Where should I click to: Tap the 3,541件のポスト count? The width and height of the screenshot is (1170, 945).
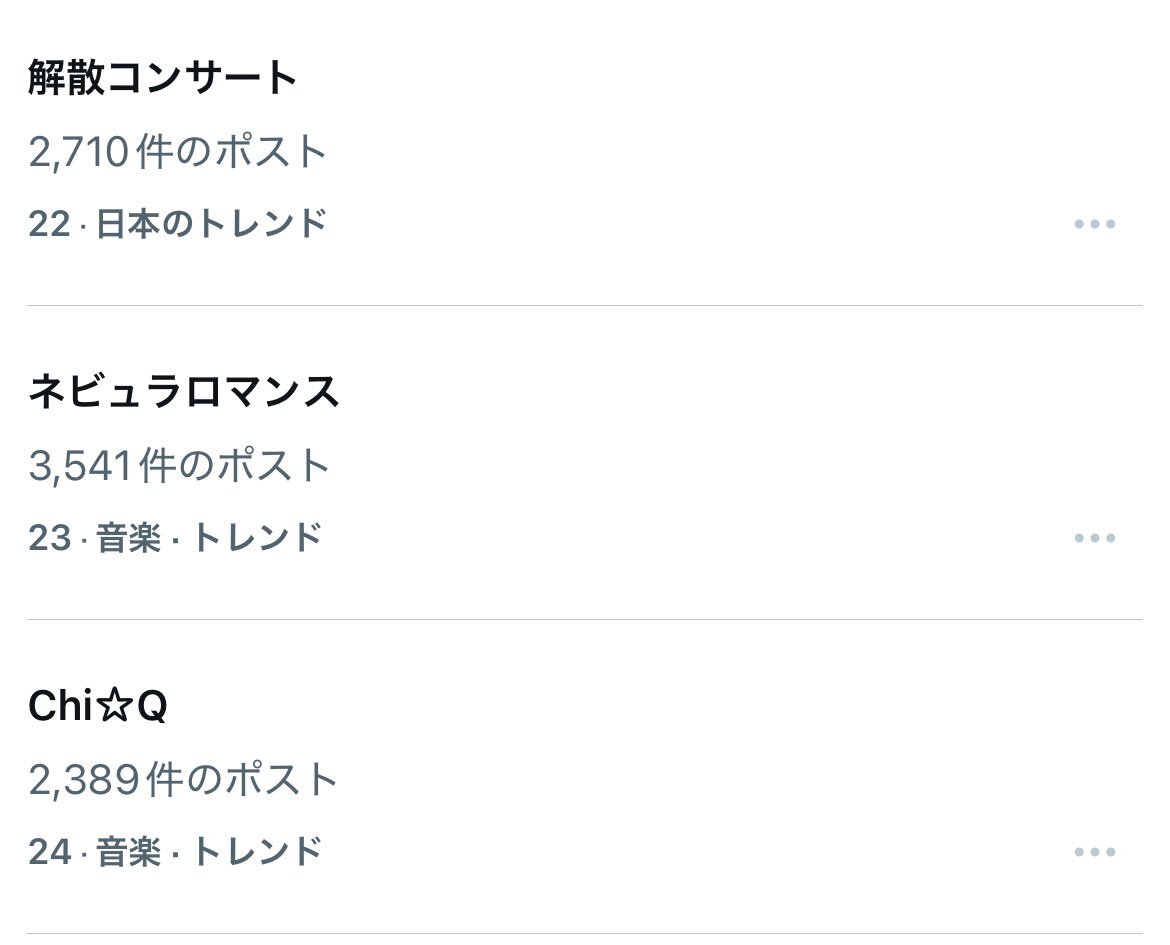(180, 466)
